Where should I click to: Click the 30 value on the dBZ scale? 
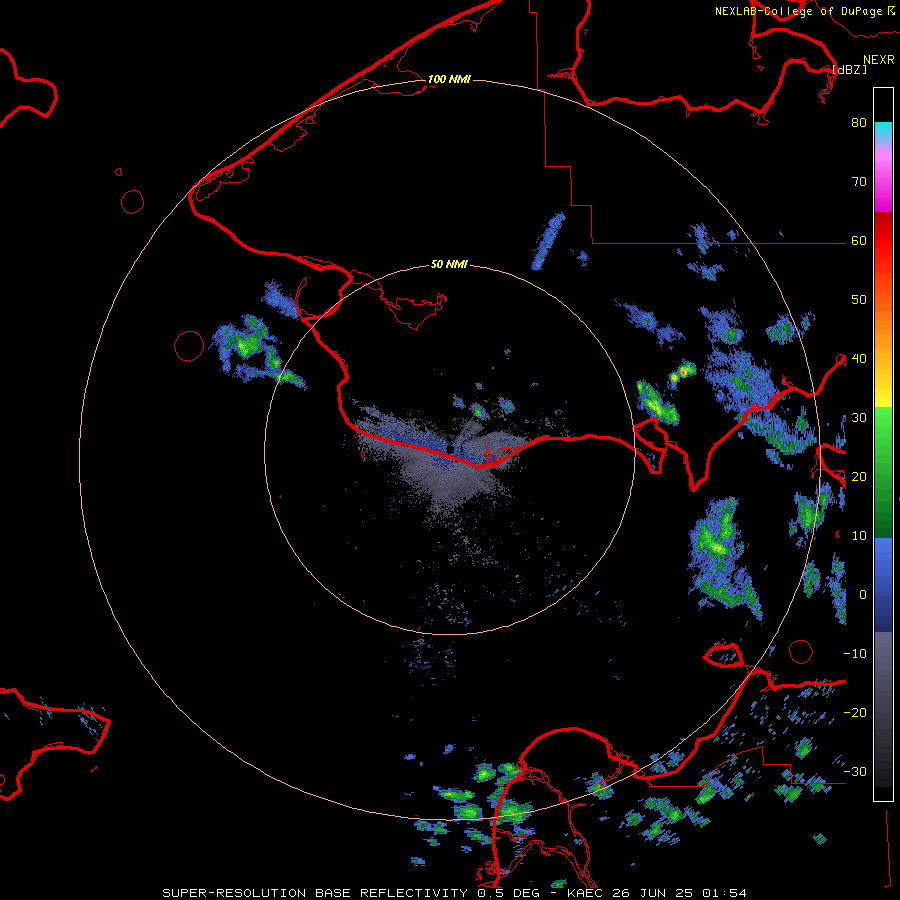click(x=859, y=418)
